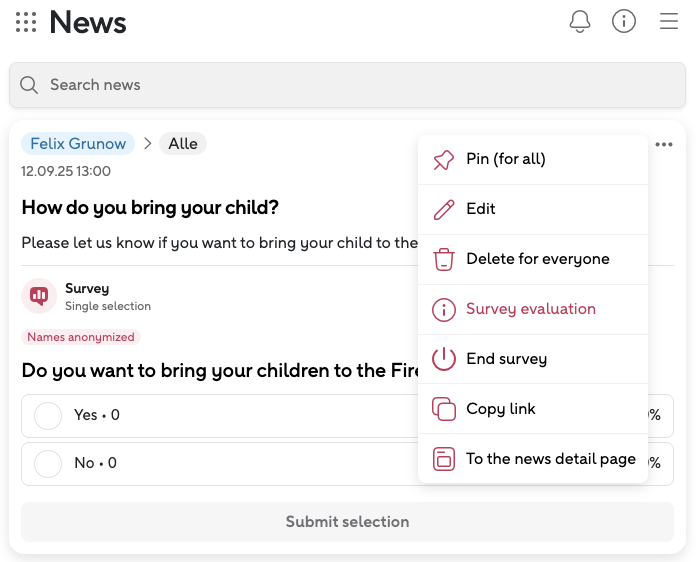Select Copy link menu entry

point(500,409)
